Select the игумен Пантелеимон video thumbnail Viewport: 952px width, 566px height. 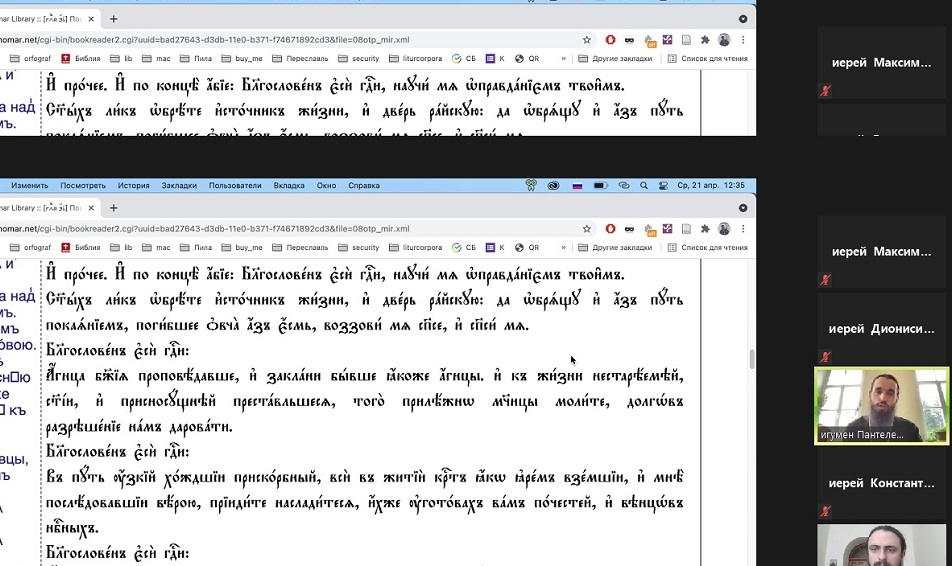click(881, 405)
